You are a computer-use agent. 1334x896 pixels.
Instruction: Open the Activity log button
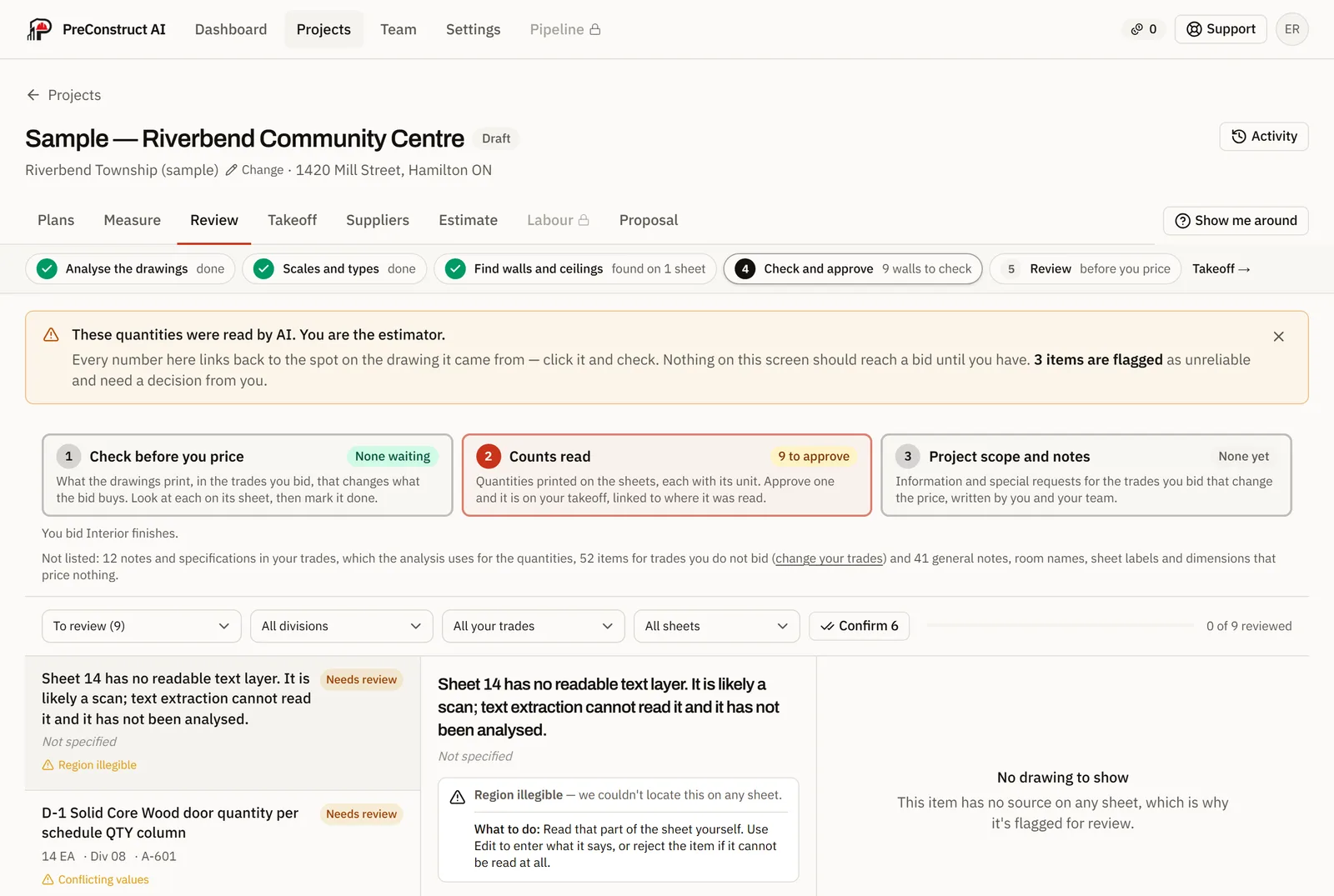[1264, 137]
